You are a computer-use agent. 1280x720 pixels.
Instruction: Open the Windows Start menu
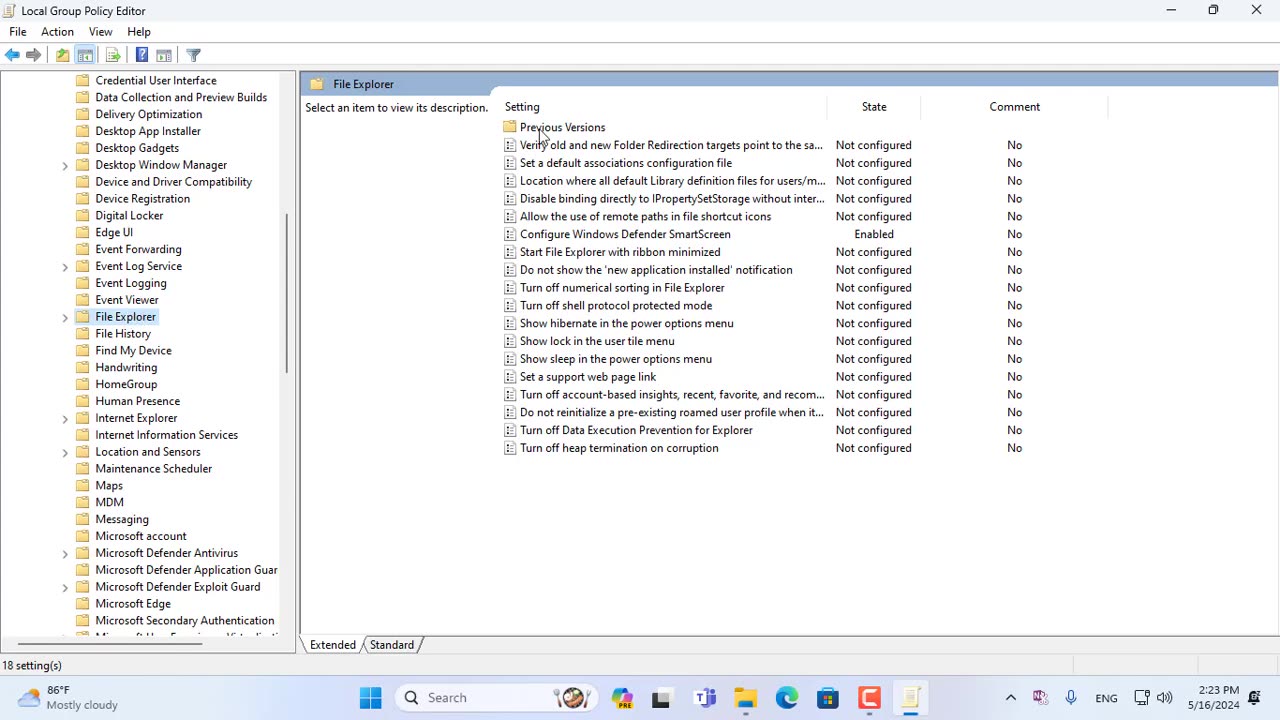[370, 698]
